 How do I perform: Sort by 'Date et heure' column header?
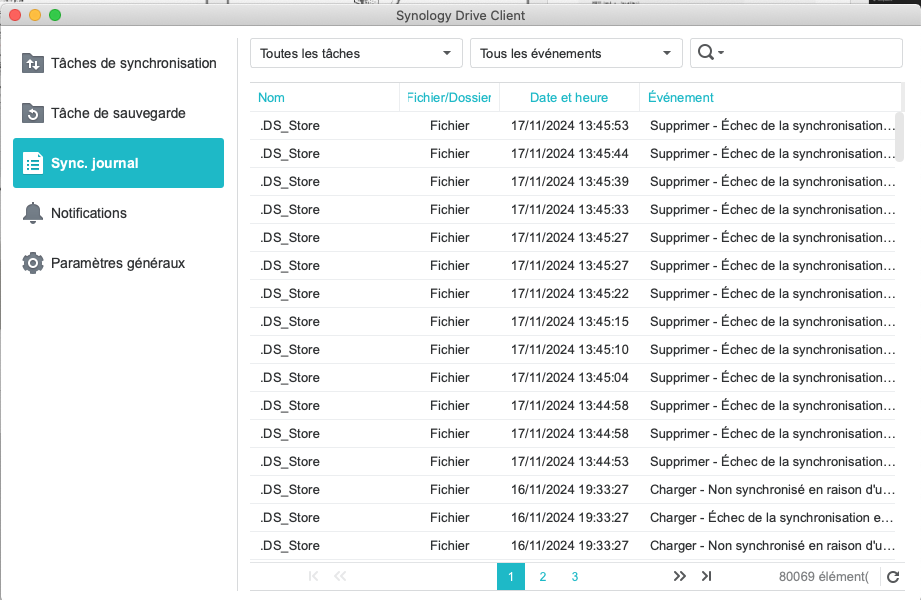coord(569,97)
